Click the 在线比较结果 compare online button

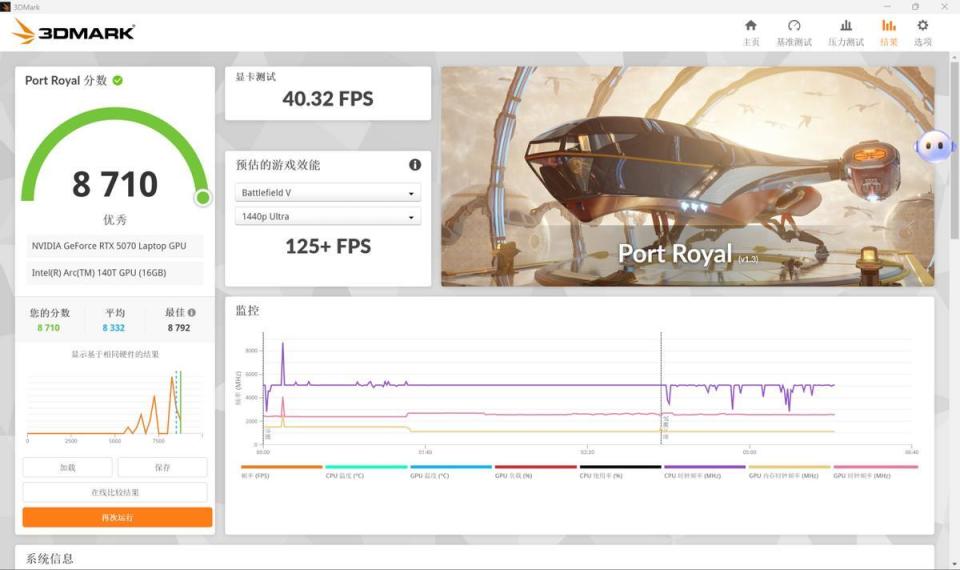[x=115, y=492]
